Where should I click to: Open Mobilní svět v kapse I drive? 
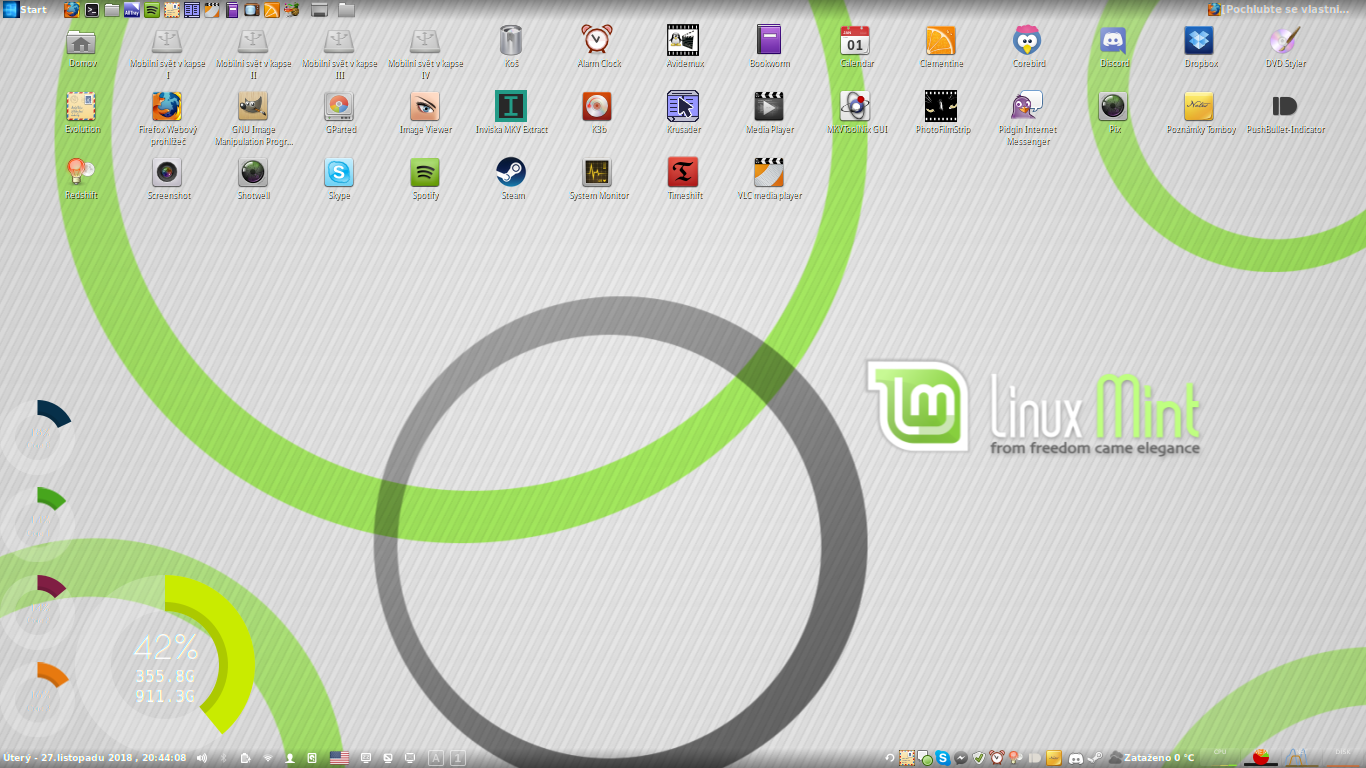point(167,53)
